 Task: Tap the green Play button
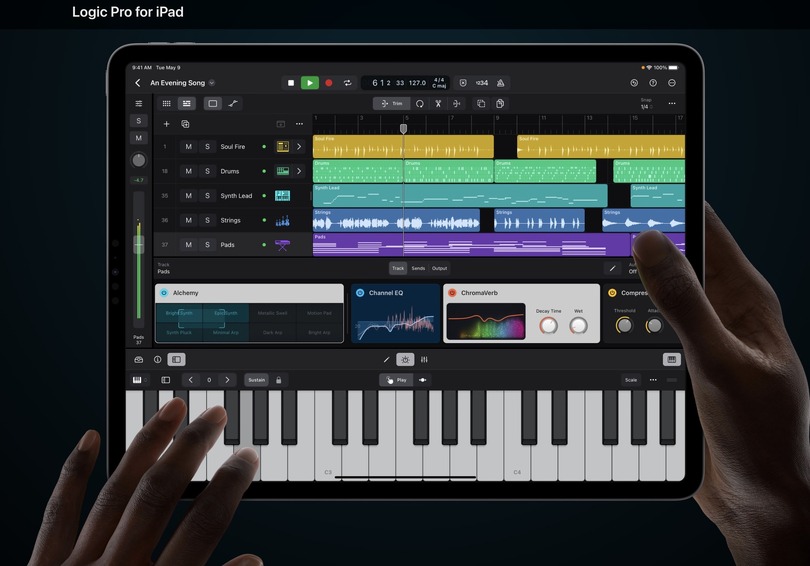point(310,83)
